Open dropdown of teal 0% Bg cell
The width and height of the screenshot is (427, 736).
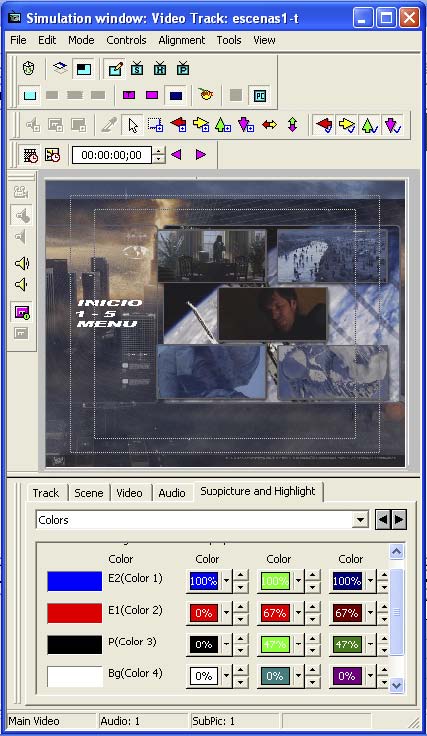click(297, 676)
